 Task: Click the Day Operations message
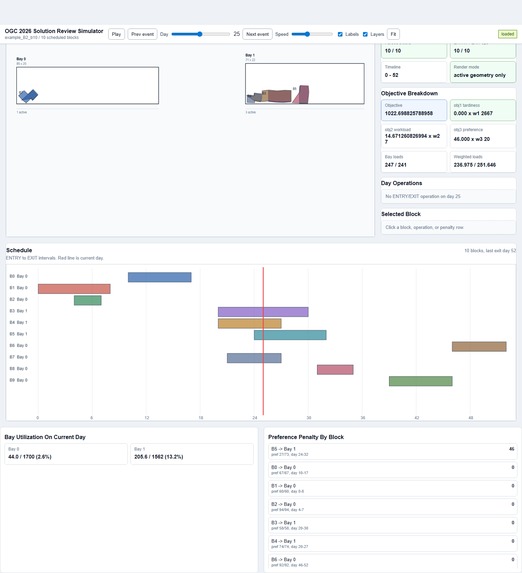[x=448, y=196]
